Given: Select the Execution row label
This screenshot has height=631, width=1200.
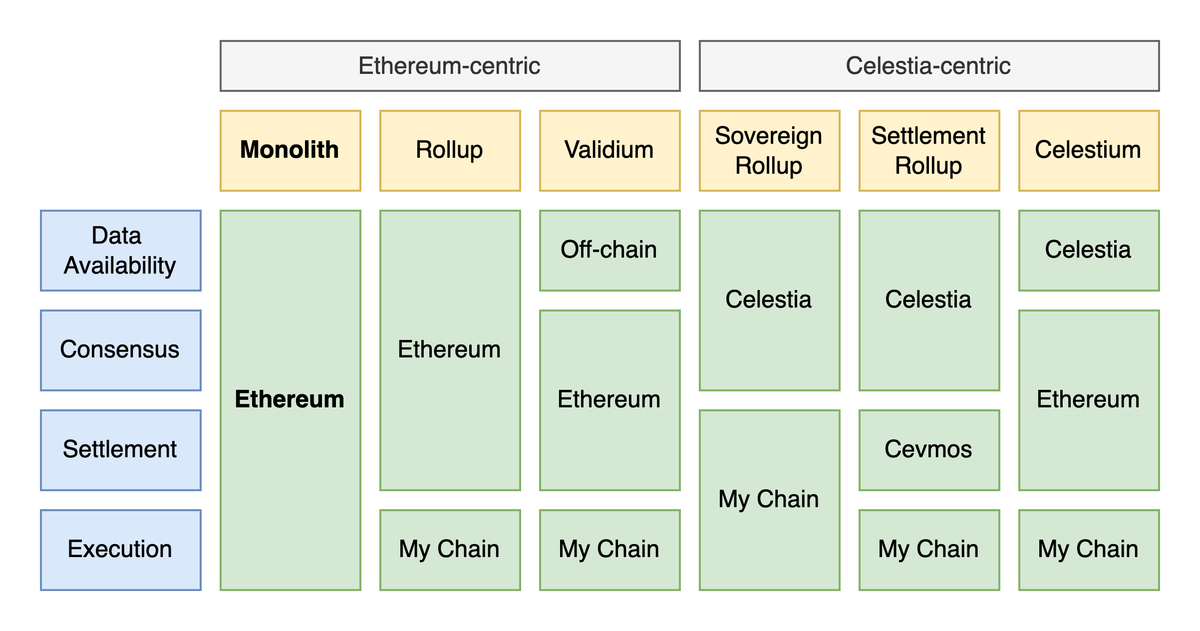Looking at the screenshot, I should 120,550.
